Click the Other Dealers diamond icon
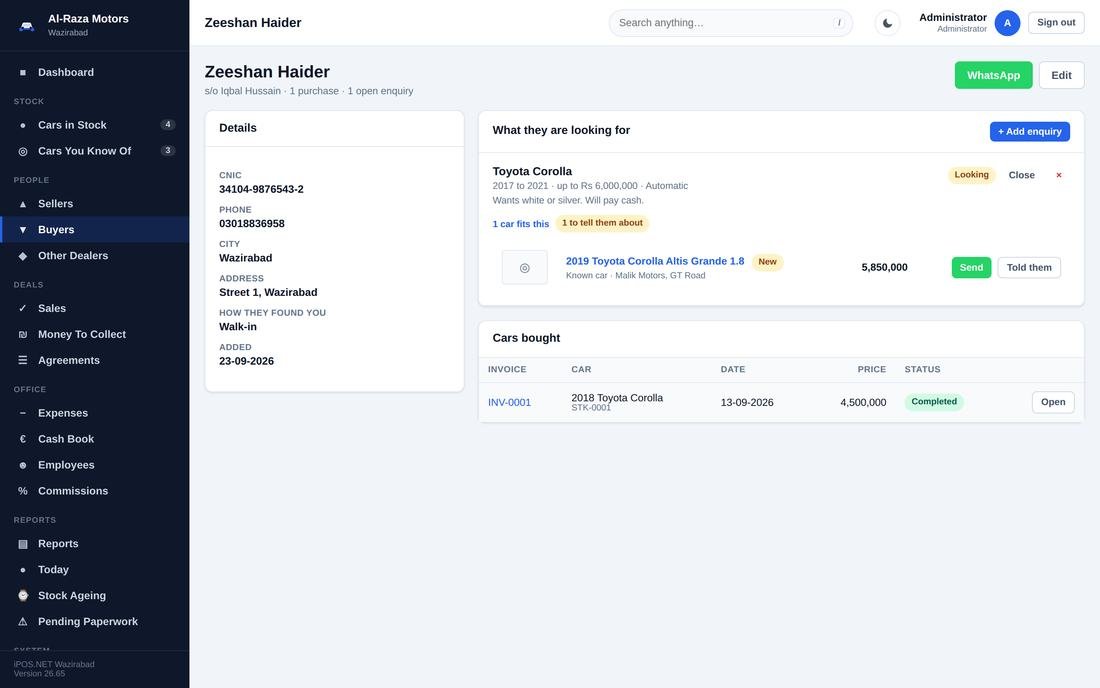This screenshot has height=688, width=1100. coord(22,255)
